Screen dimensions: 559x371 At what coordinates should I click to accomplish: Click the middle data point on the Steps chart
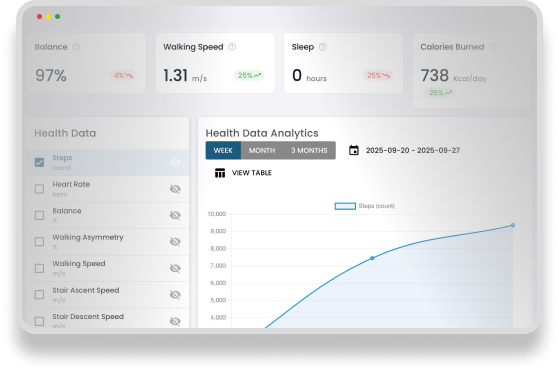click(x=372, y=258)
